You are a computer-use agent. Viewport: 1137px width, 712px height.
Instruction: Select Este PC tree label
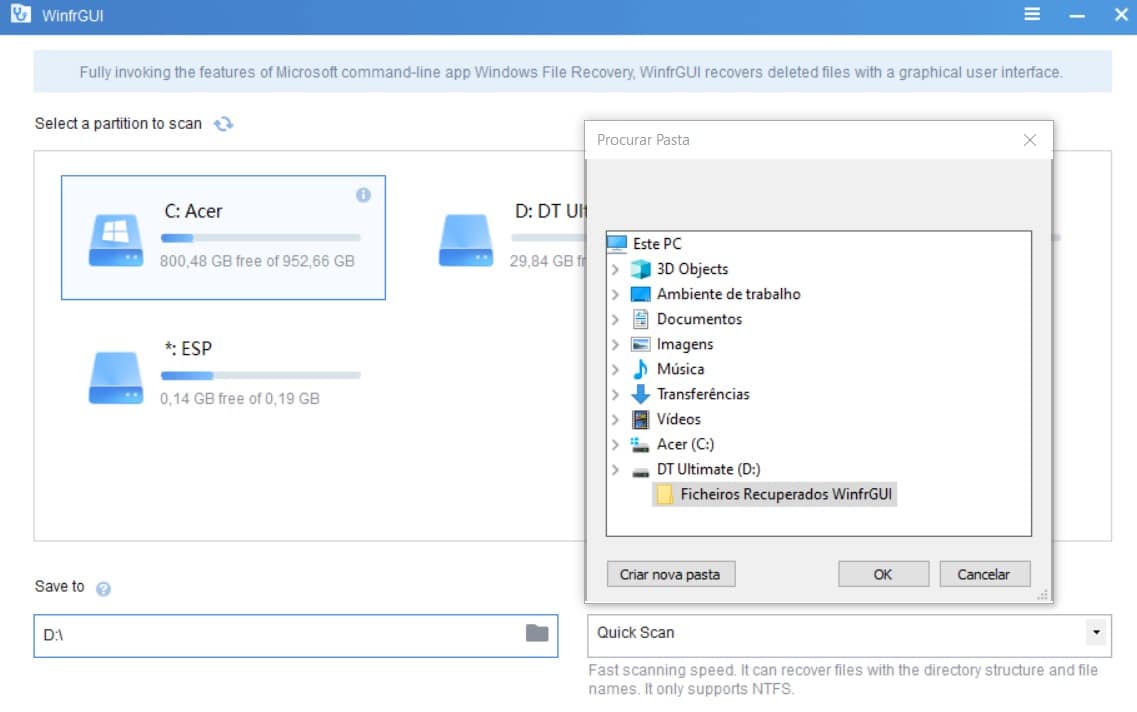(x=657, y=244)
